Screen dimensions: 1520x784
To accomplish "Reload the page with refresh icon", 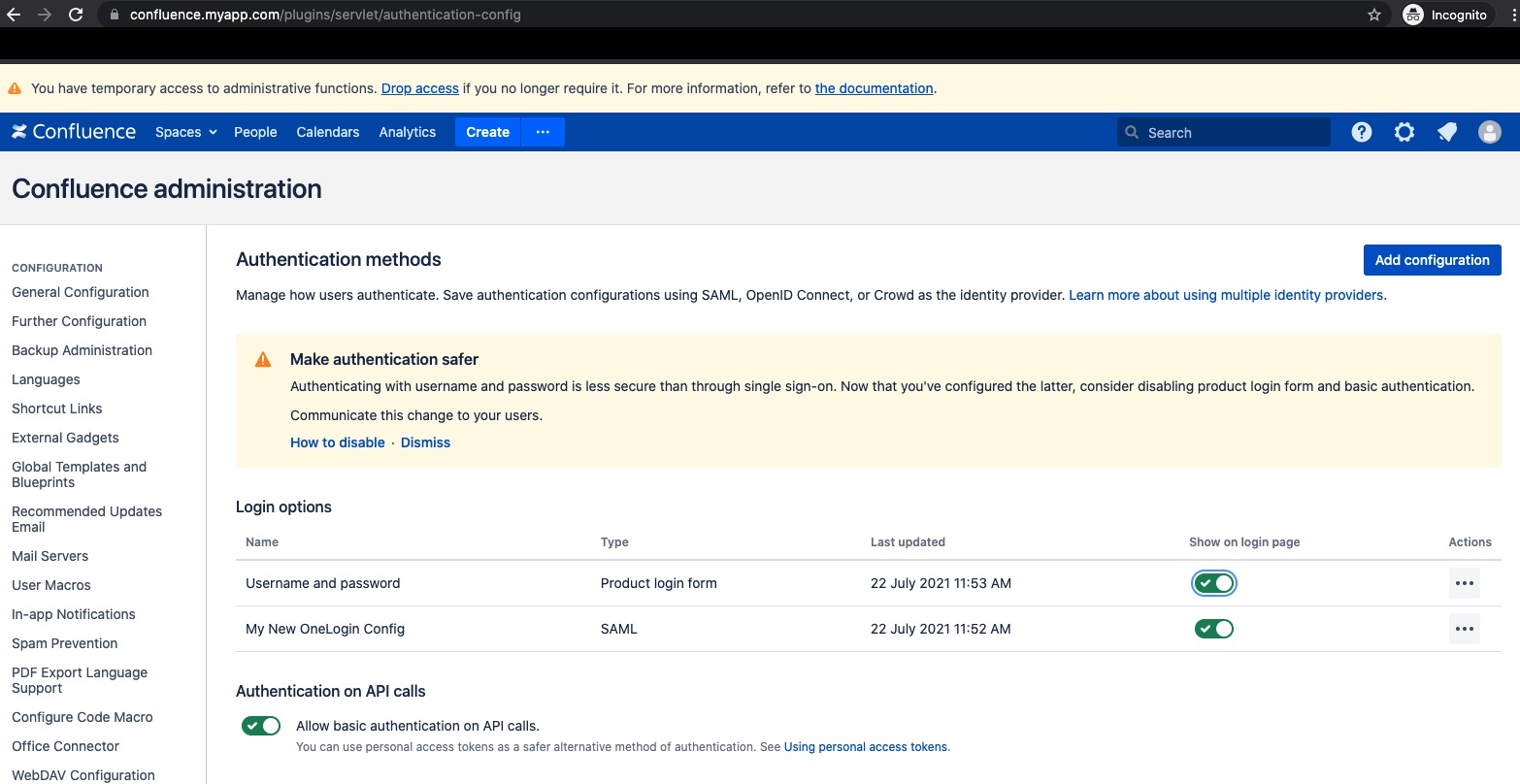I will (x=76, y=15).
